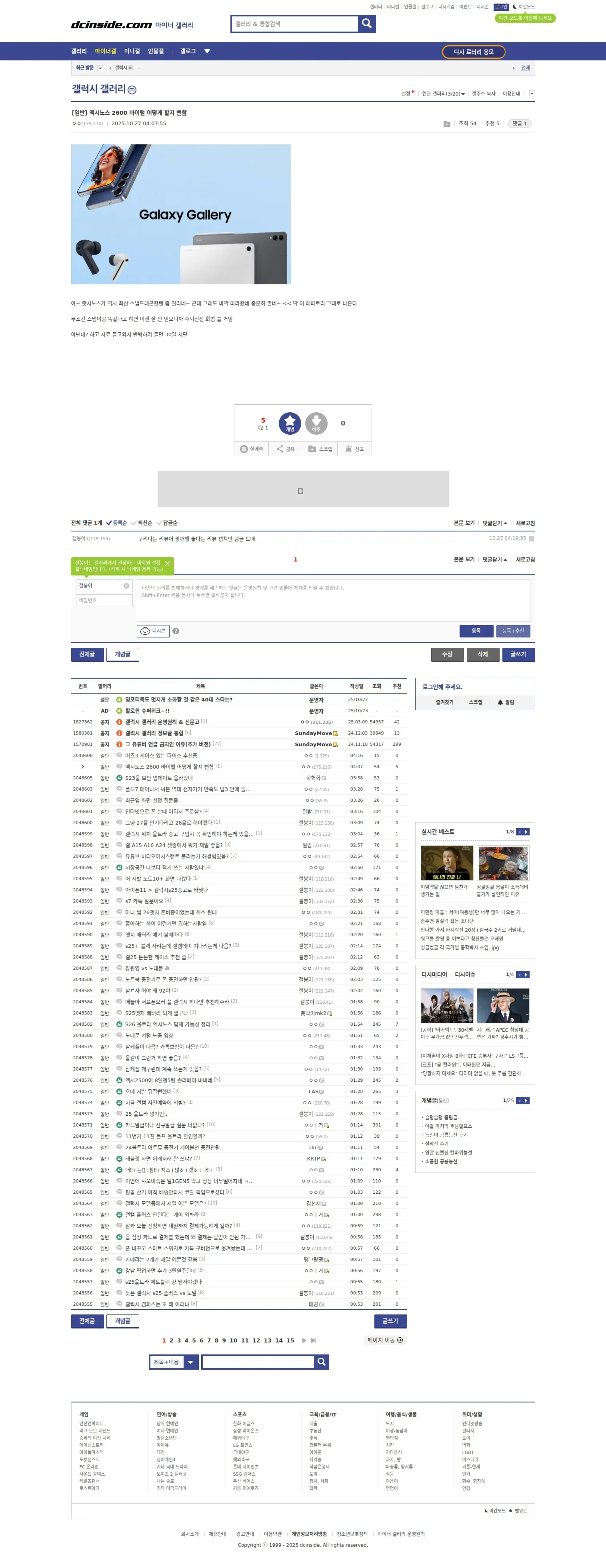Screen dimensions: 606x1568
Task: Expand the 최근 방문 dropdown arrow
Action: point(100,68)
